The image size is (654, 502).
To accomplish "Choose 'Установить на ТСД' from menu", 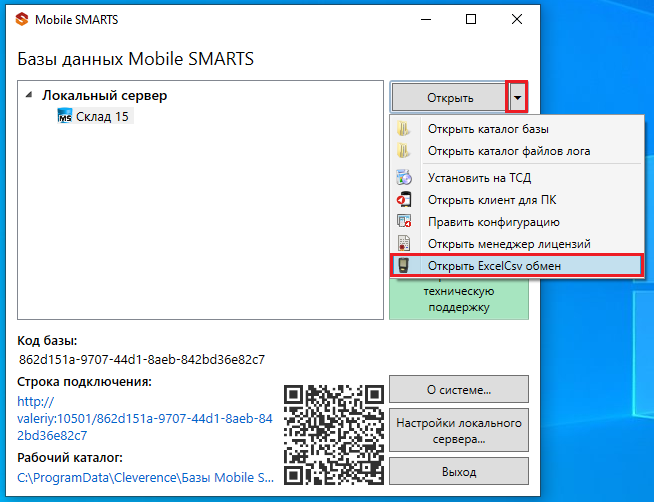I will click(x=516, y=178).
